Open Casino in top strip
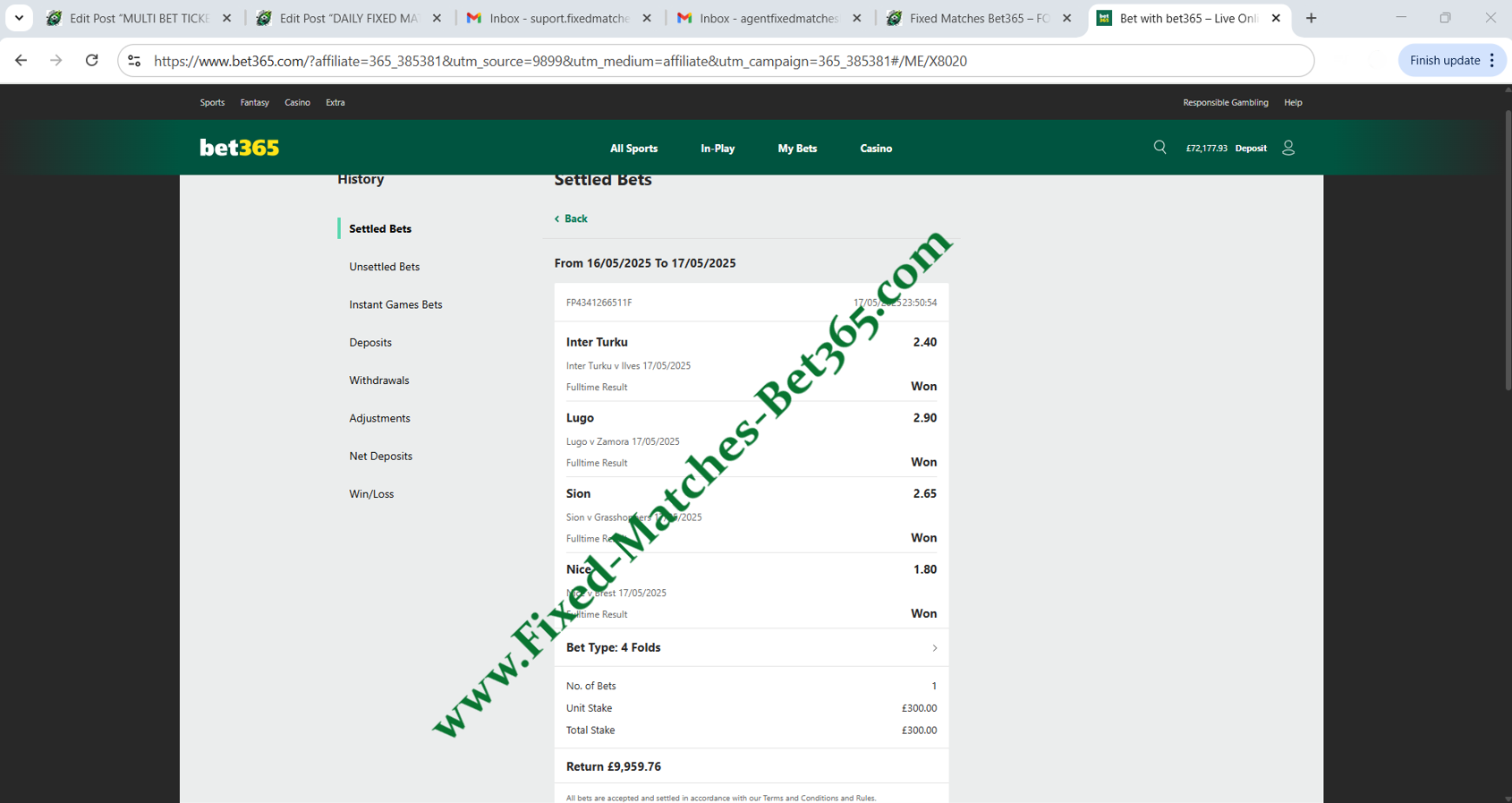The width and height of the screenshot is (1512, 803). coord(297,102)
